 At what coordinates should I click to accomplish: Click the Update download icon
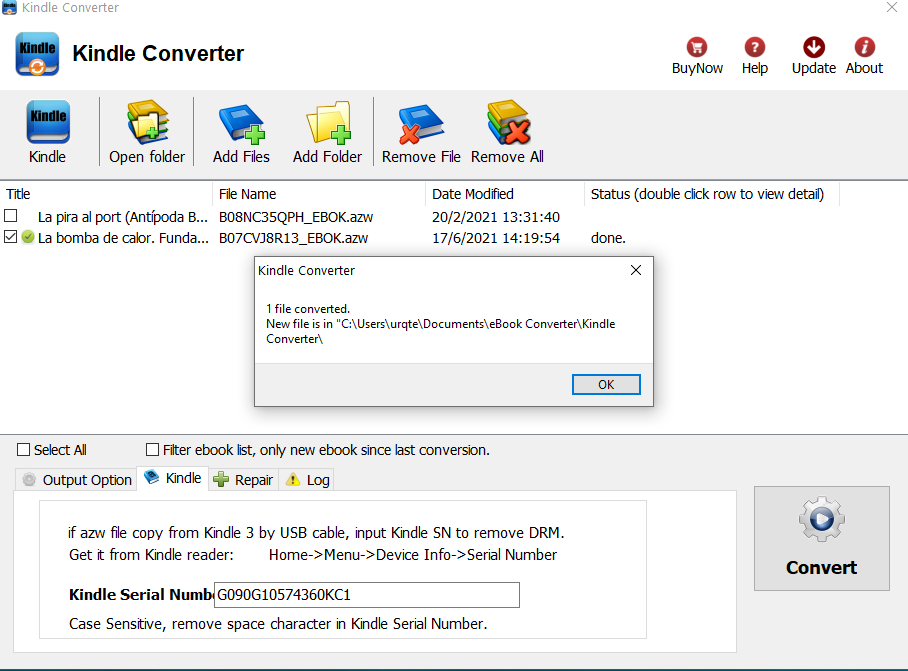coord(814,48)
